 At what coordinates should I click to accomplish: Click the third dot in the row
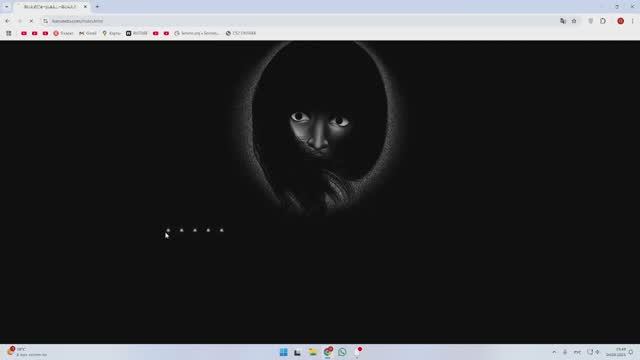coord(195,230)
